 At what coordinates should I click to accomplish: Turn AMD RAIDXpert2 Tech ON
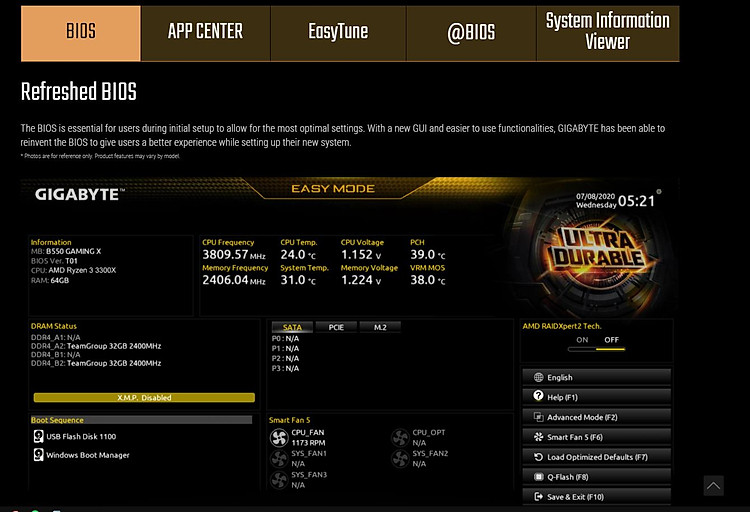(582, 340)
